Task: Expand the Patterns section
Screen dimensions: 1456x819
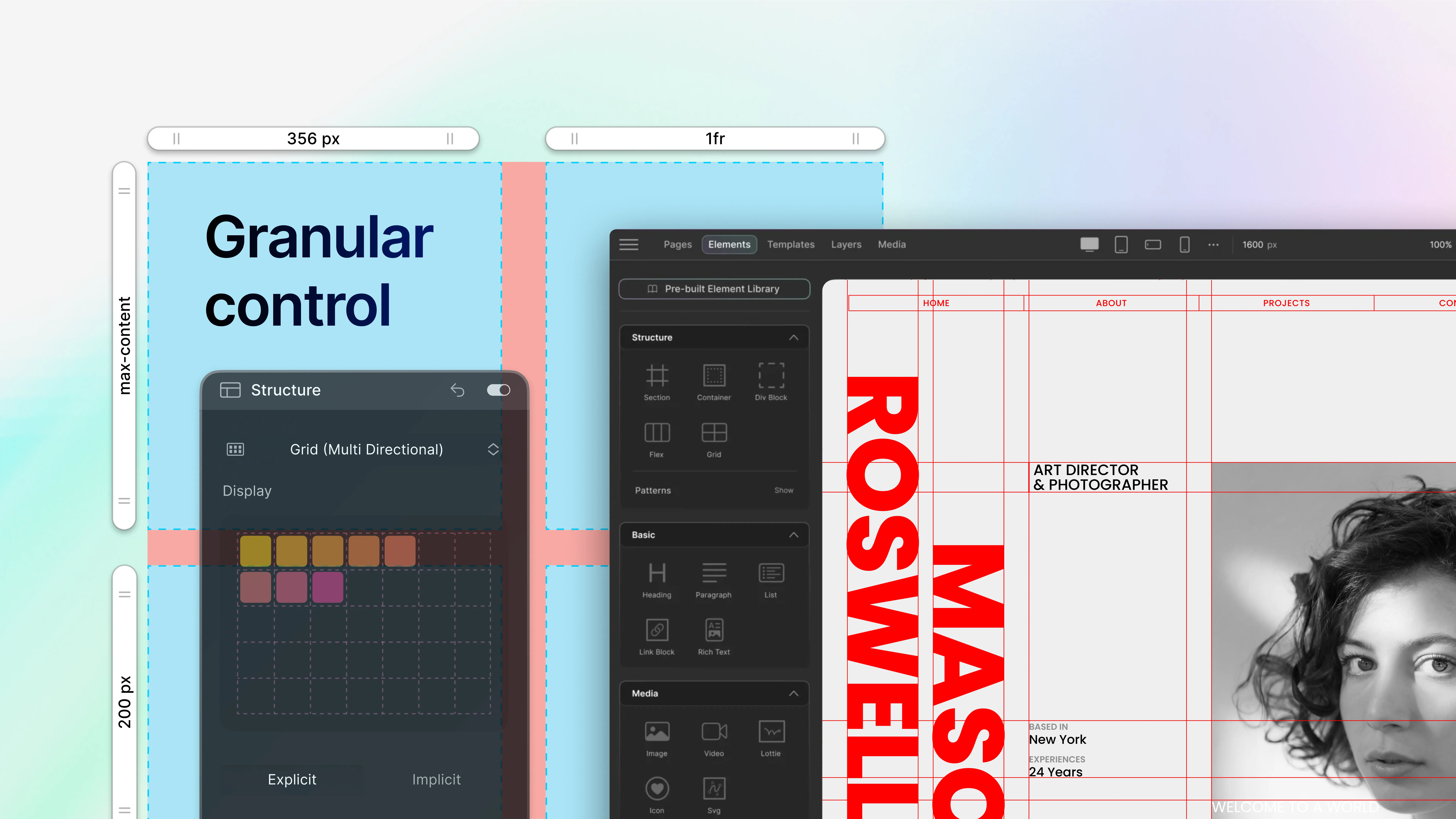Action: tap(784, 490)
